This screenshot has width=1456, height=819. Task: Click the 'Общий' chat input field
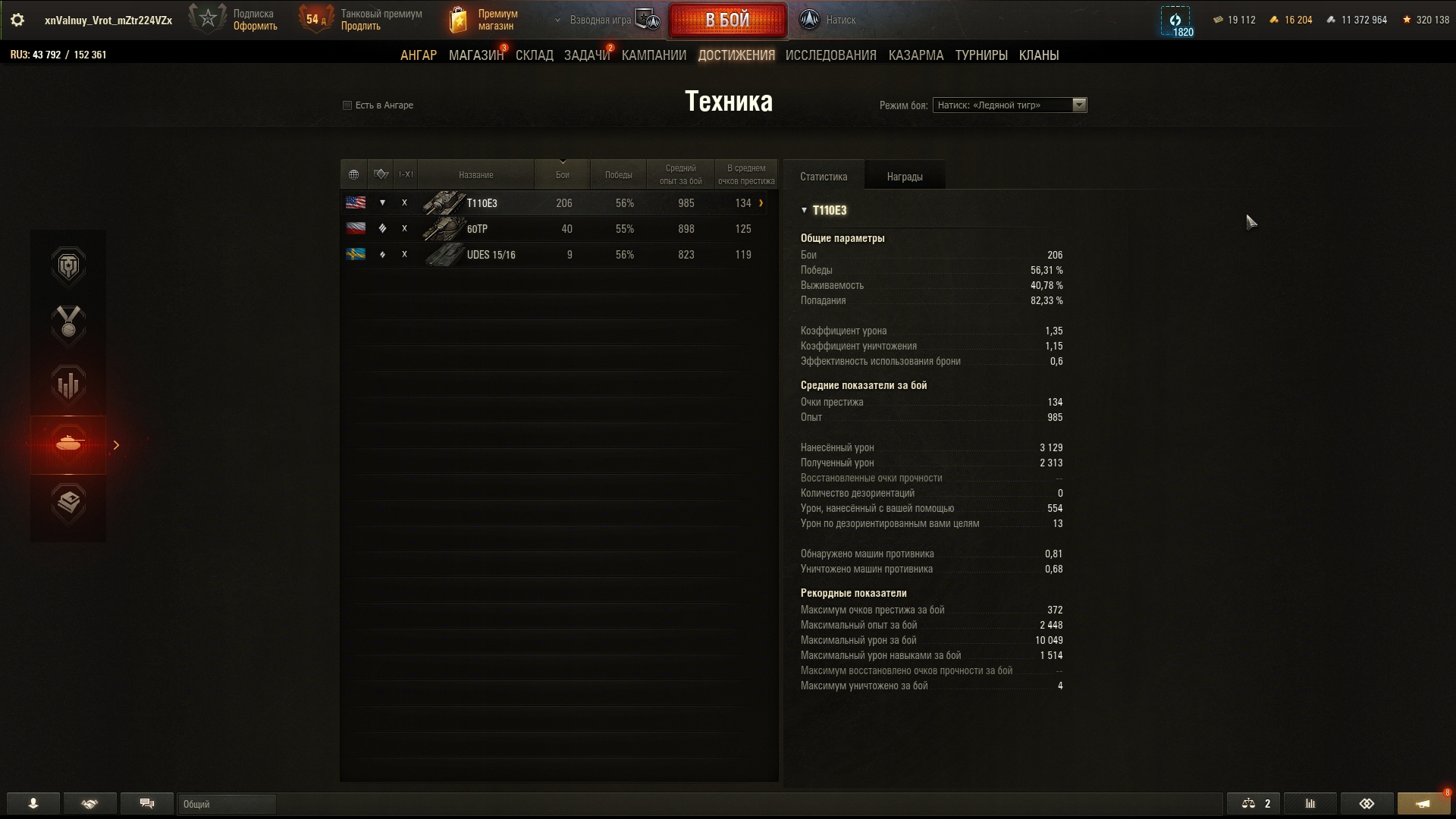tap(227, 804)
